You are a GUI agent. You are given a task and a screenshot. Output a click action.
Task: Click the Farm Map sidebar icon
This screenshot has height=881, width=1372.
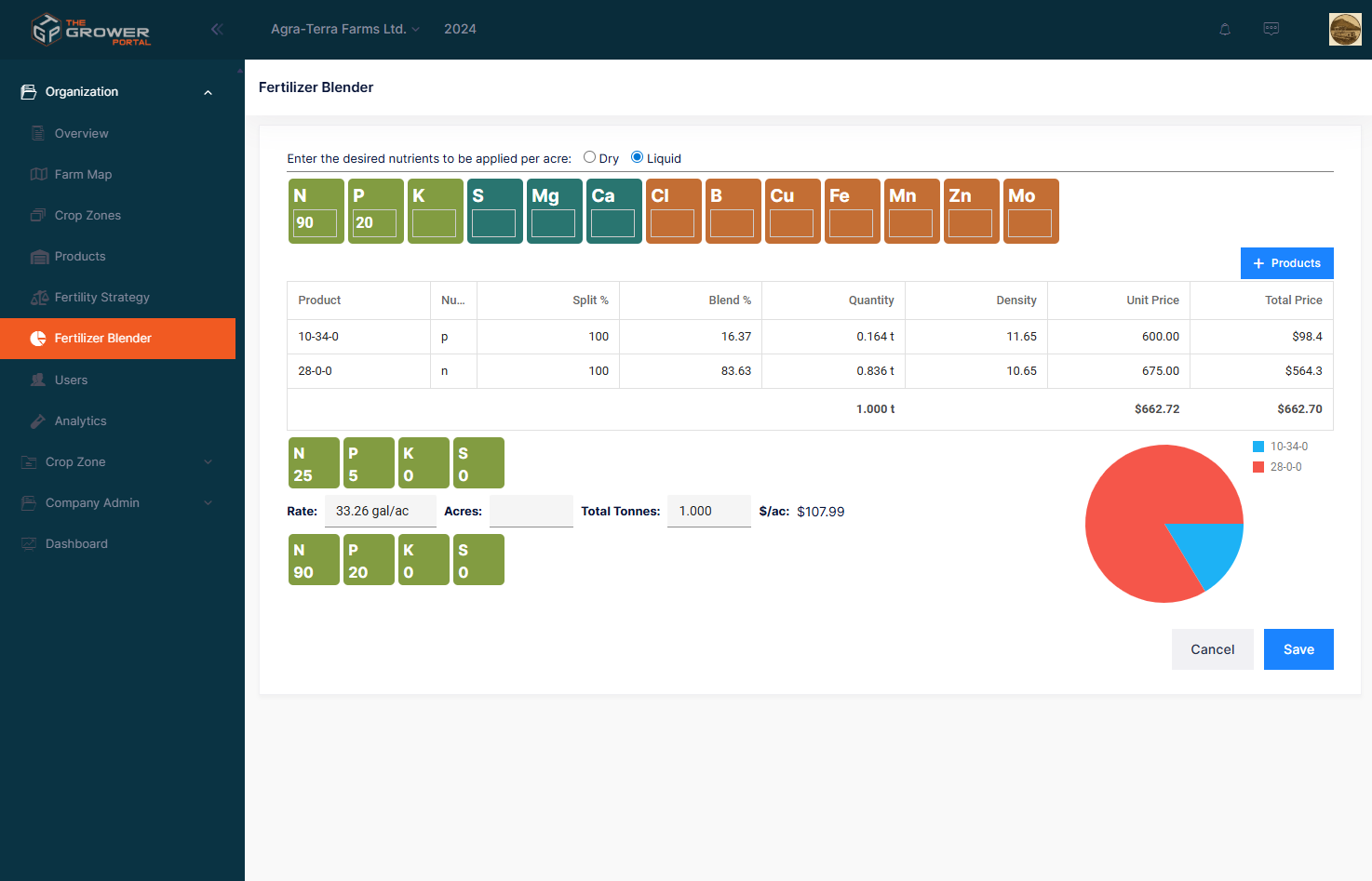pyautogui.click(x=38, y=175)
